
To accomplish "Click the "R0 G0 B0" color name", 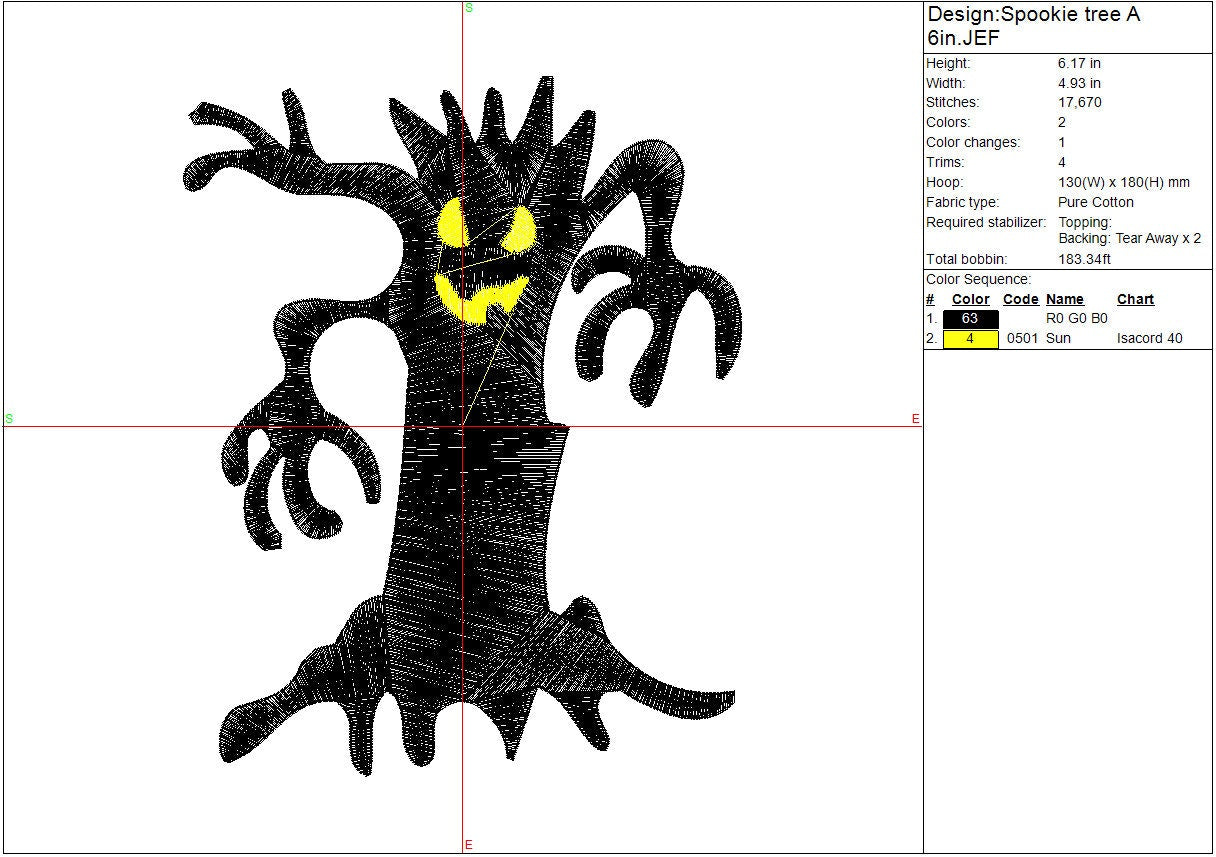I will [1076, 319].
